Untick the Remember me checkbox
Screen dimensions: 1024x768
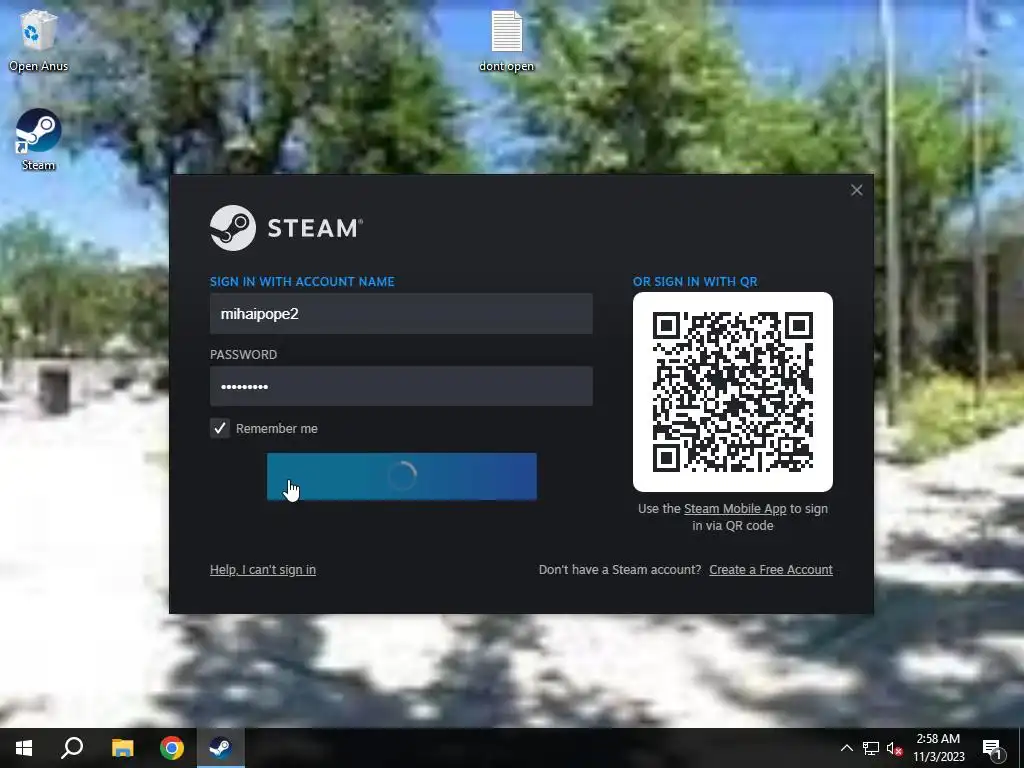pos(220,428)
